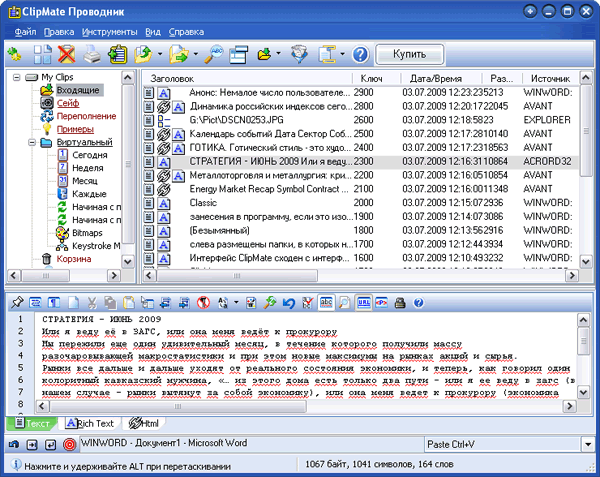This screenshot has width=600, height=477.
Task: Click the trash can icon beside Корзина
Action: click(x=46, y=259)
